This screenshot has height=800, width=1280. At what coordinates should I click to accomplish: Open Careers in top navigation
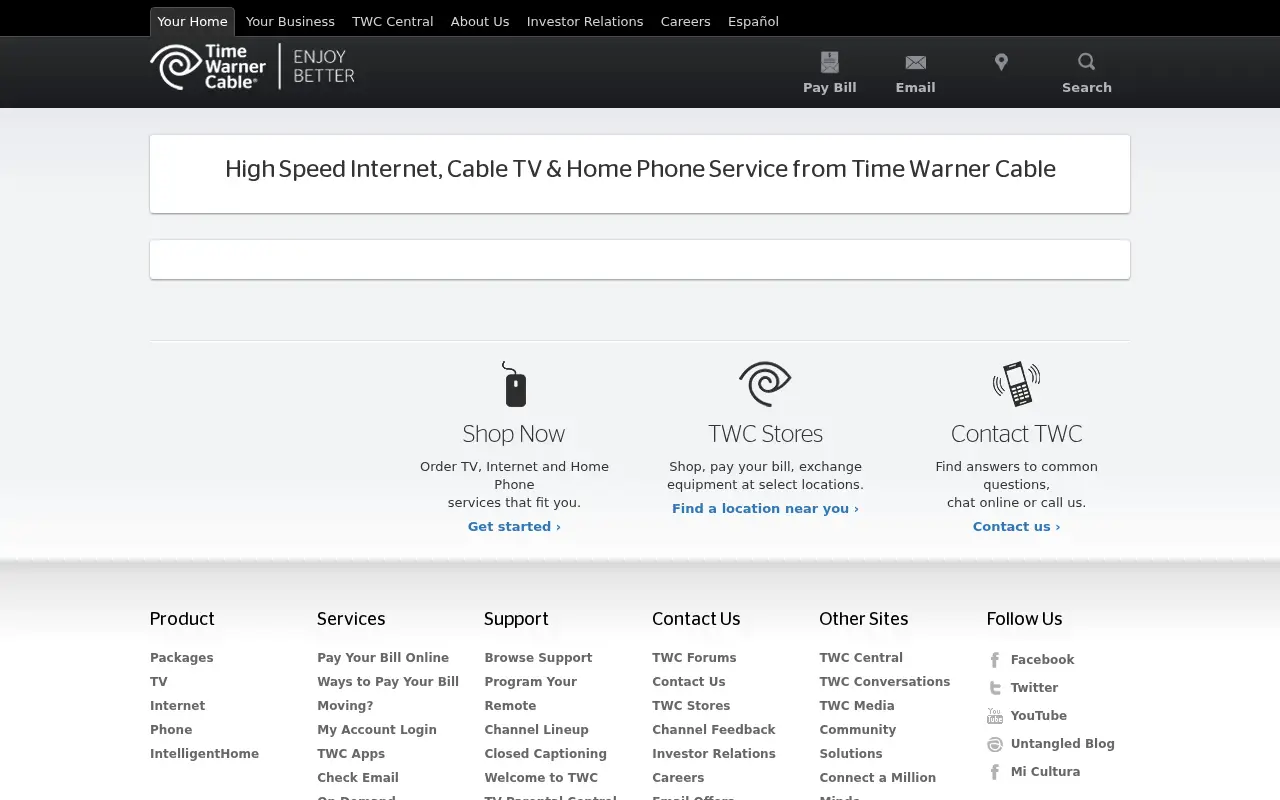(686, 21)
